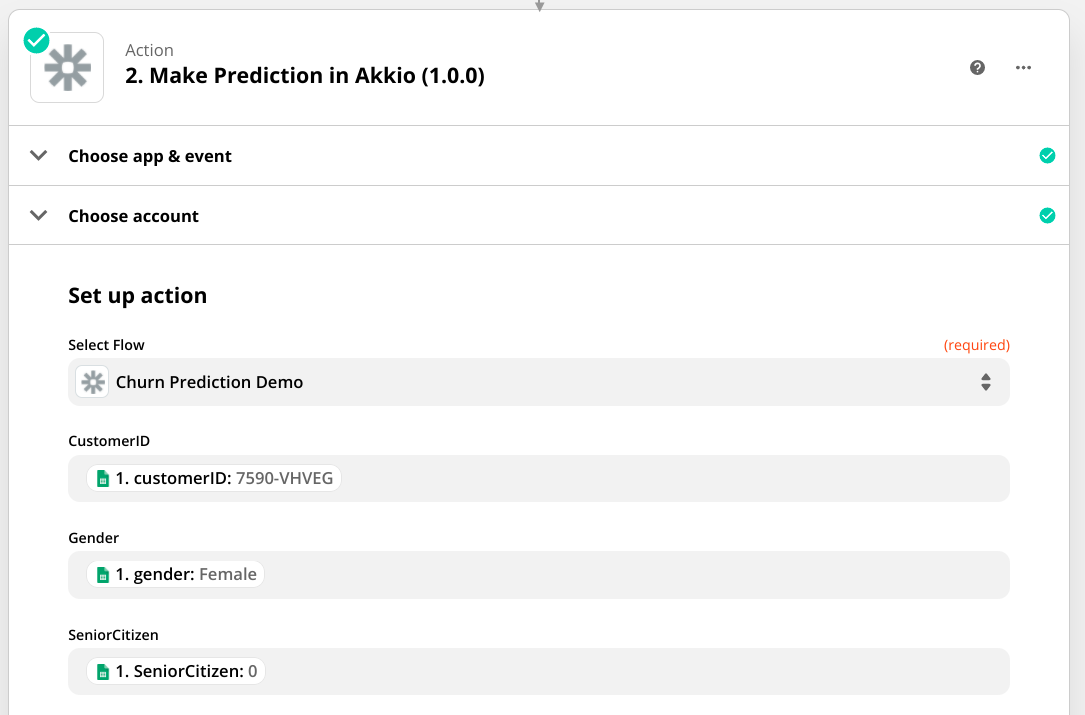Image resolution: width=1085 pixels, height=715 pixels.
Task: Click Google Sheets icon in gender pill
Action: click(x=101, y=575)
